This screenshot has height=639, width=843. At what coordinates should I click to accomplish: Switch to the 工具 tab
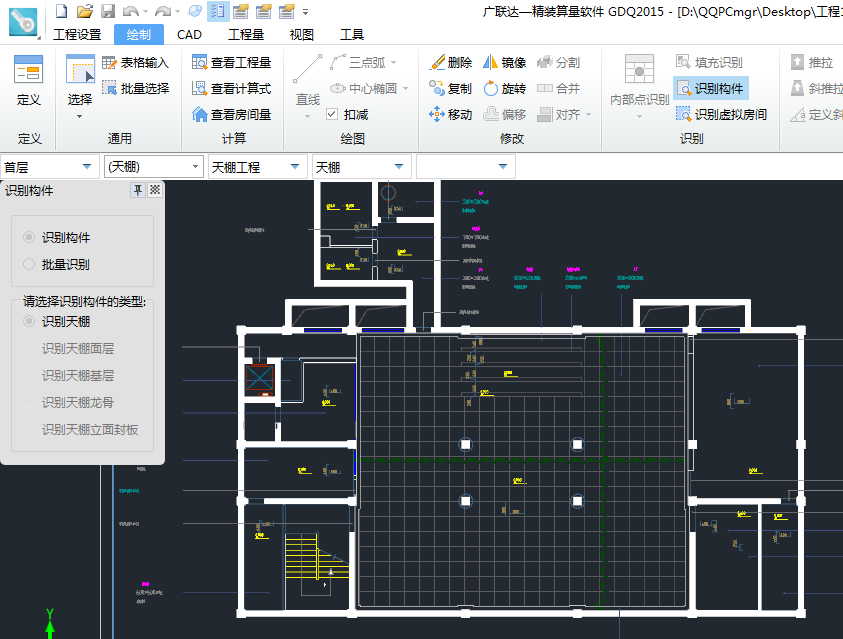[x=352, y=34]
